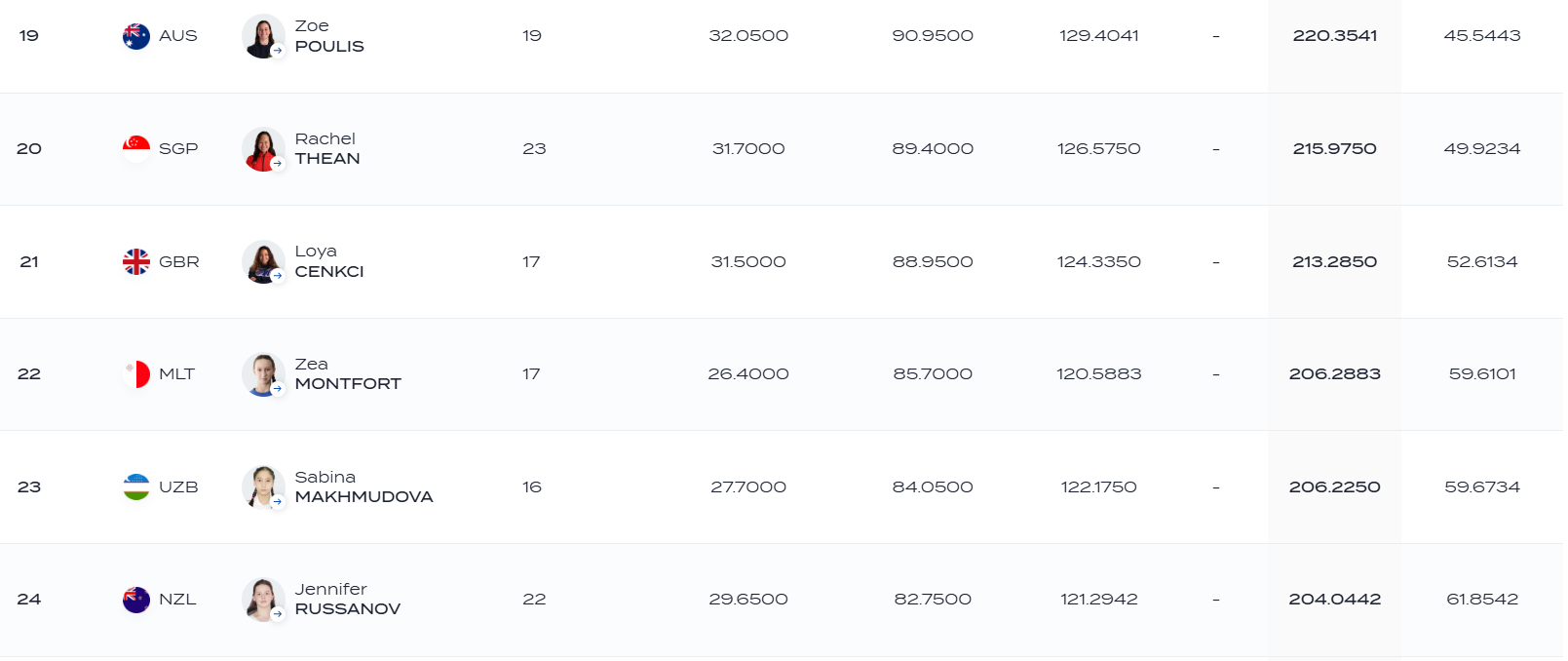Select rank 24 row for NZL
The image size is (1568, 661).
click(782, 600)
